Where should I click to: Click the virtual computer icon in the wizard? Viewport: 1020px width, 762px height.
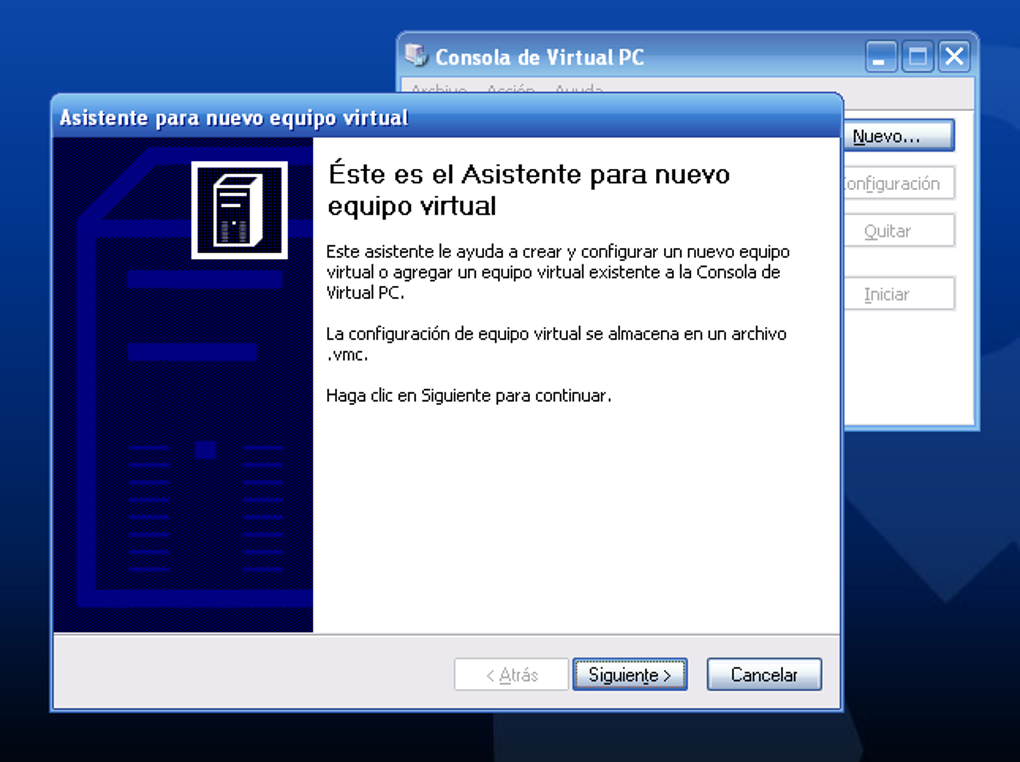pyautogui.click(x=239, y=210)
